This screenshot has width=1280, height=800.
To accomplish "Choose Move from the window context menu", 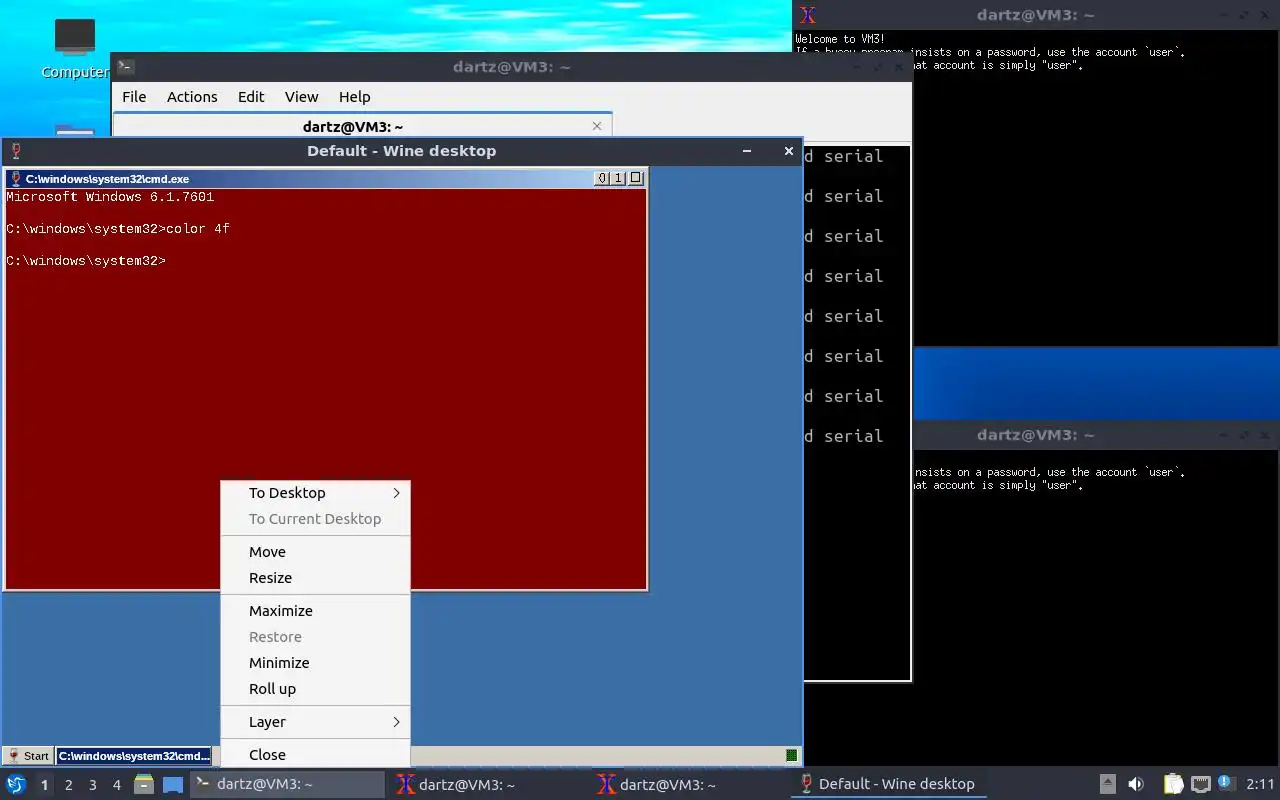I will tap(315, 552).
